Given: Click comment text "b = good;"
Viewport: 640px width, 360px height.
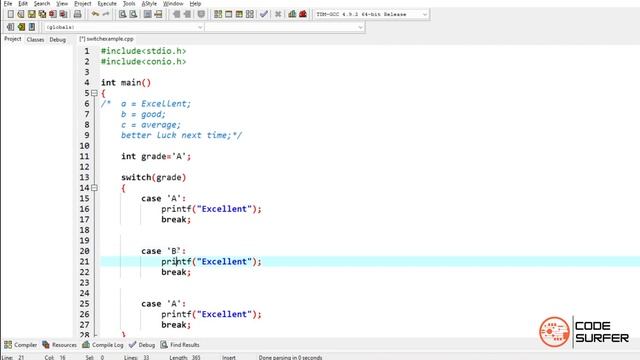Looking at the screenshot, I should 143,114.
